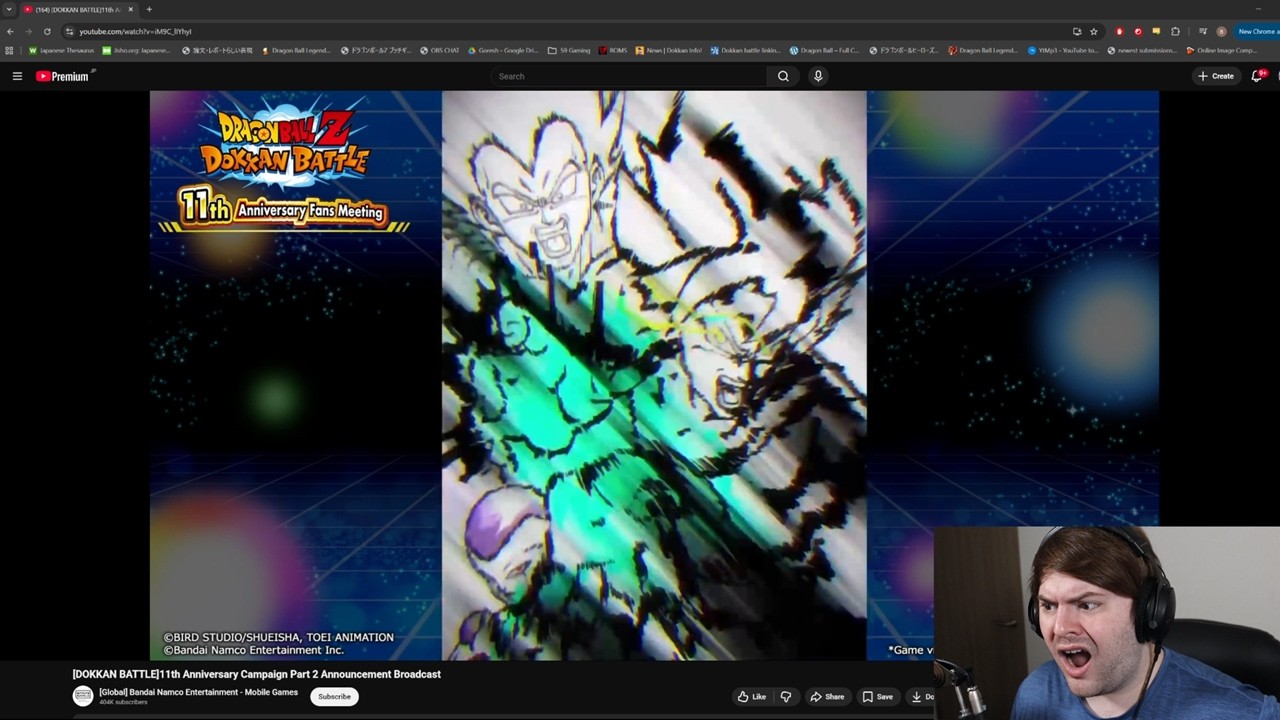
Task: Close the DOKKAN BATTLE YouTube tab
Action: coord(130,9)
